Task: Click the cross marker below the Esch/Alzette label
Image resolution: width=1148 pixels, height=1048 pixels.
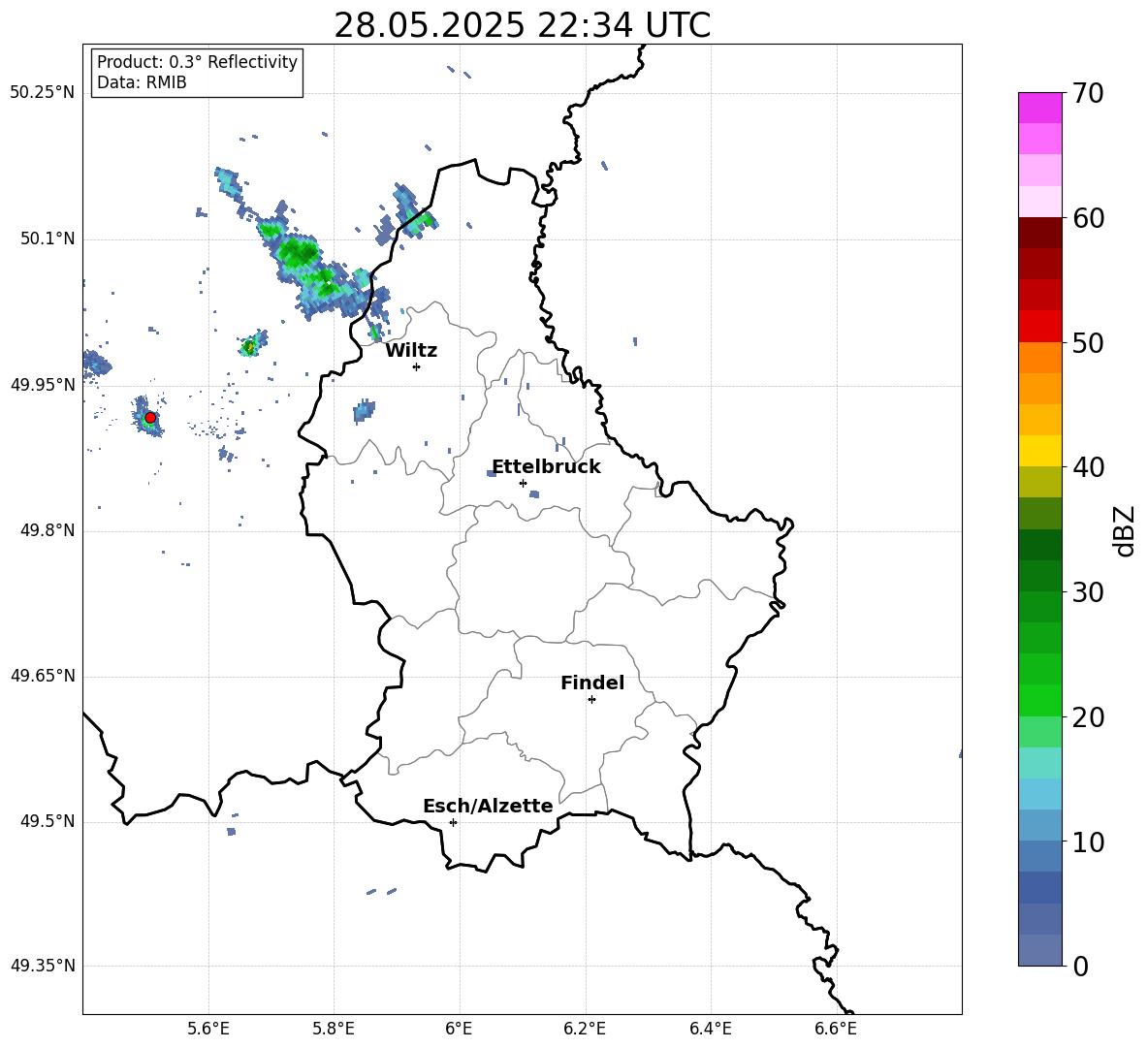Action: click(x=453, y=822)
